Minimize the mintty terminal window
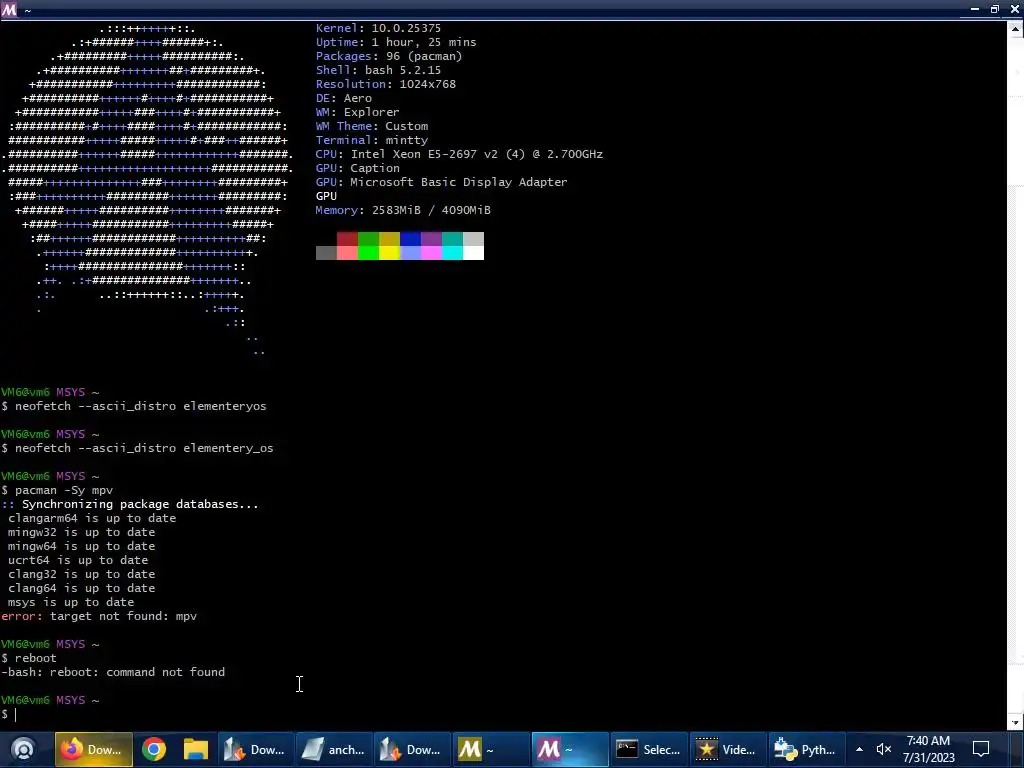Screen dimensions: 1024x768 tap(974, 9)
